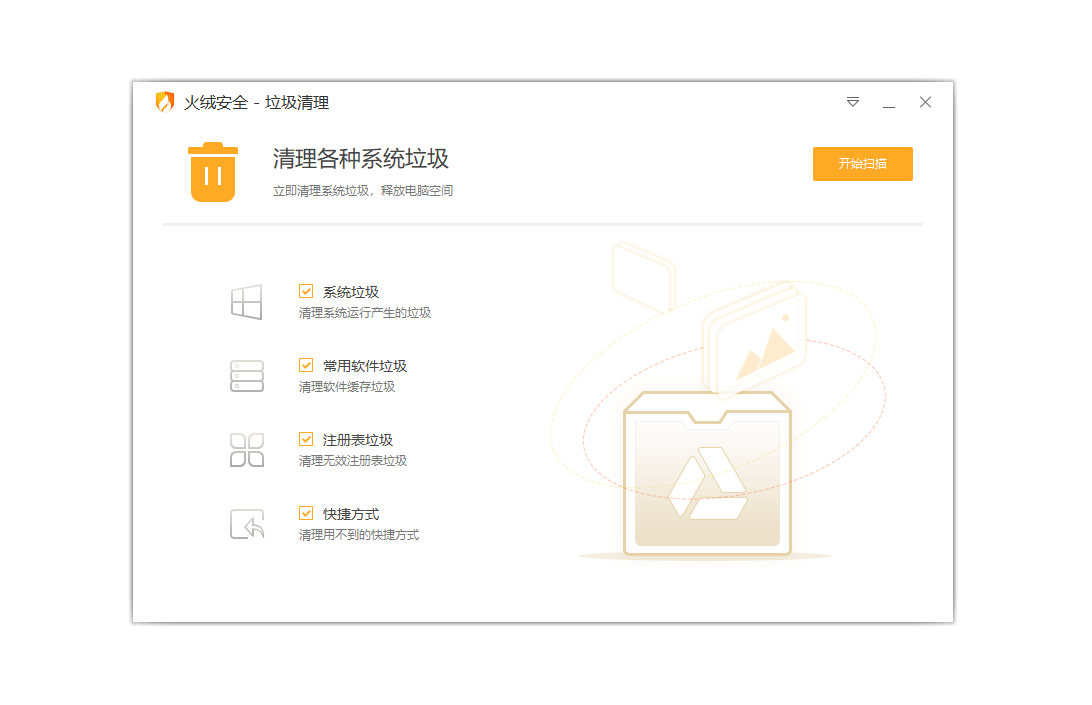1092x705 pixels.
Task: Click the server stack icon beside 常用软件垃圾
Action: (246, 375)
